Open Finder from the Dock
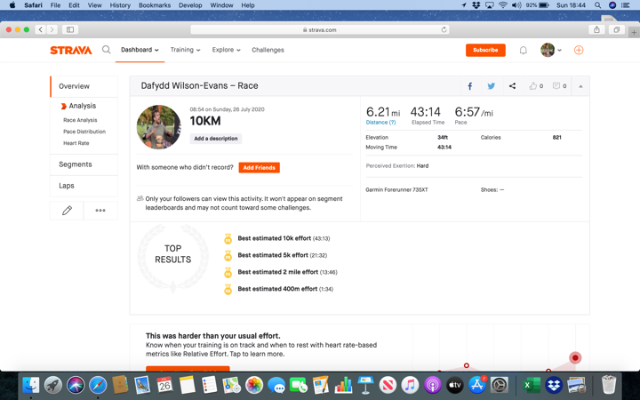Viewport: 640px width, 400px height. pyautogui.click(x=31, y=384)
